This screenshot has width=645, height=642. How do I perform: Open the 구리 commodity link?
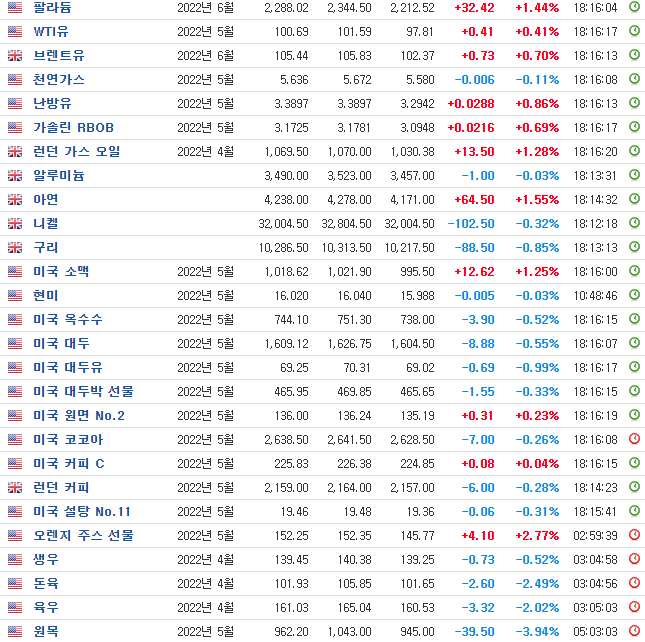point(46,247)
